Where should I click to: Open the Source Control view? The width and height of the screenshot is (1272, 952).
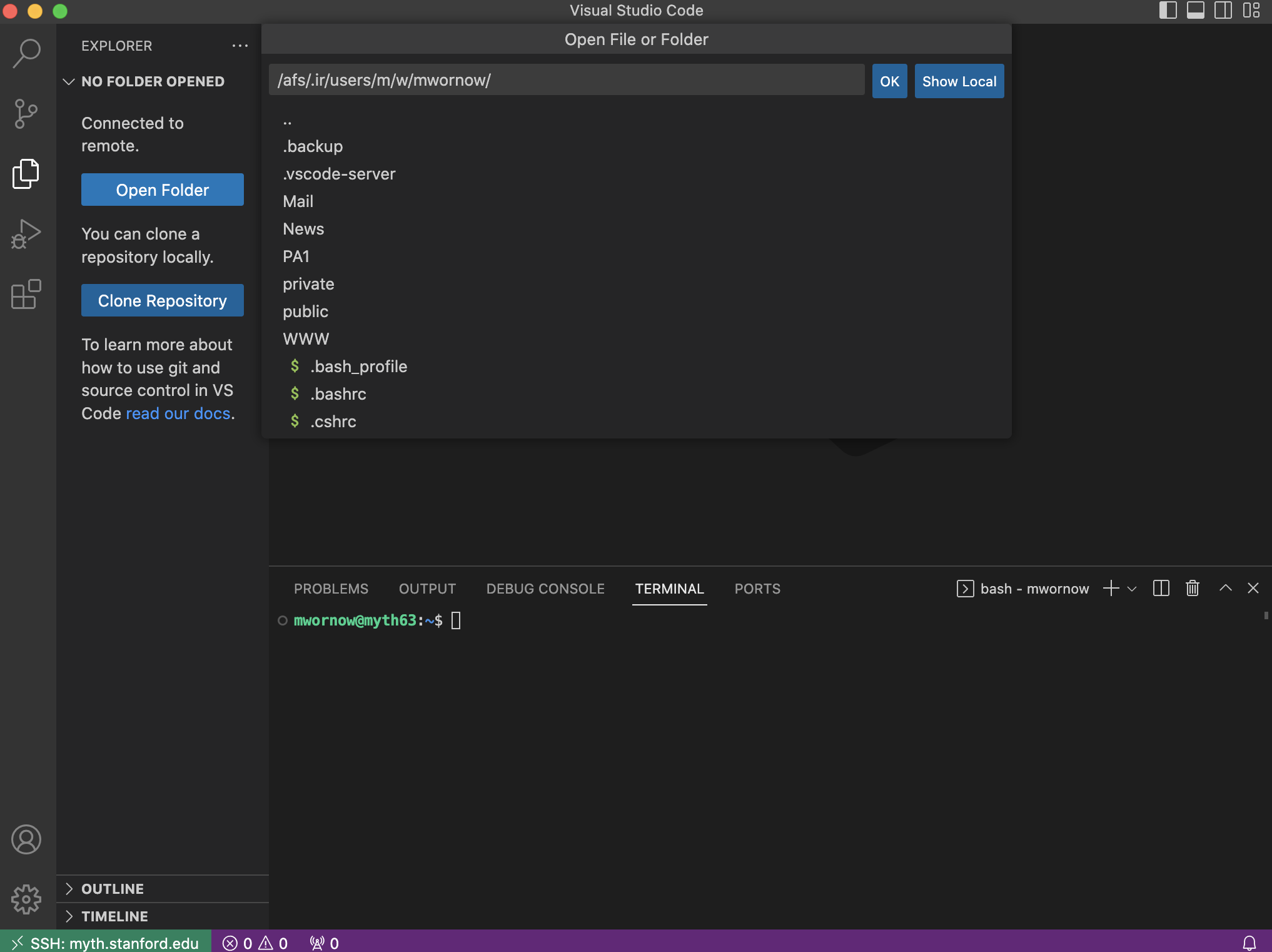pos(26,114)
